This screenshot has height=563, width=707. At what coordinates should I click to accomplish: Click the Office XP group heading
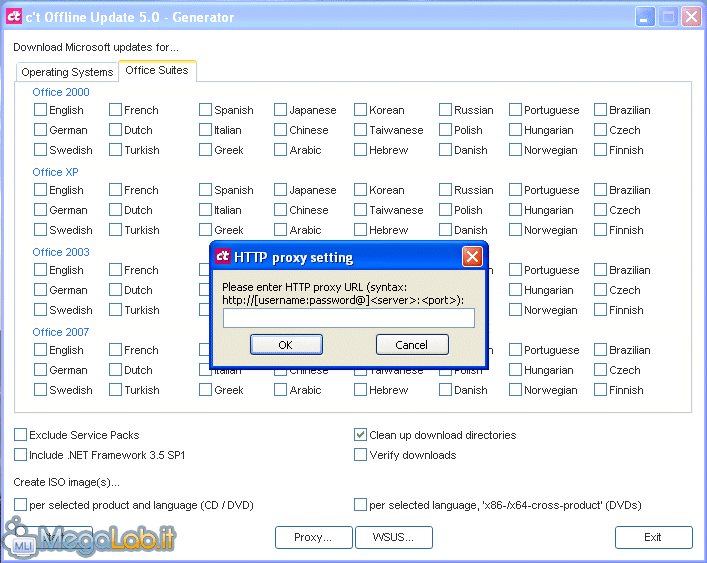pyautogui.click(x=55, y=172)
